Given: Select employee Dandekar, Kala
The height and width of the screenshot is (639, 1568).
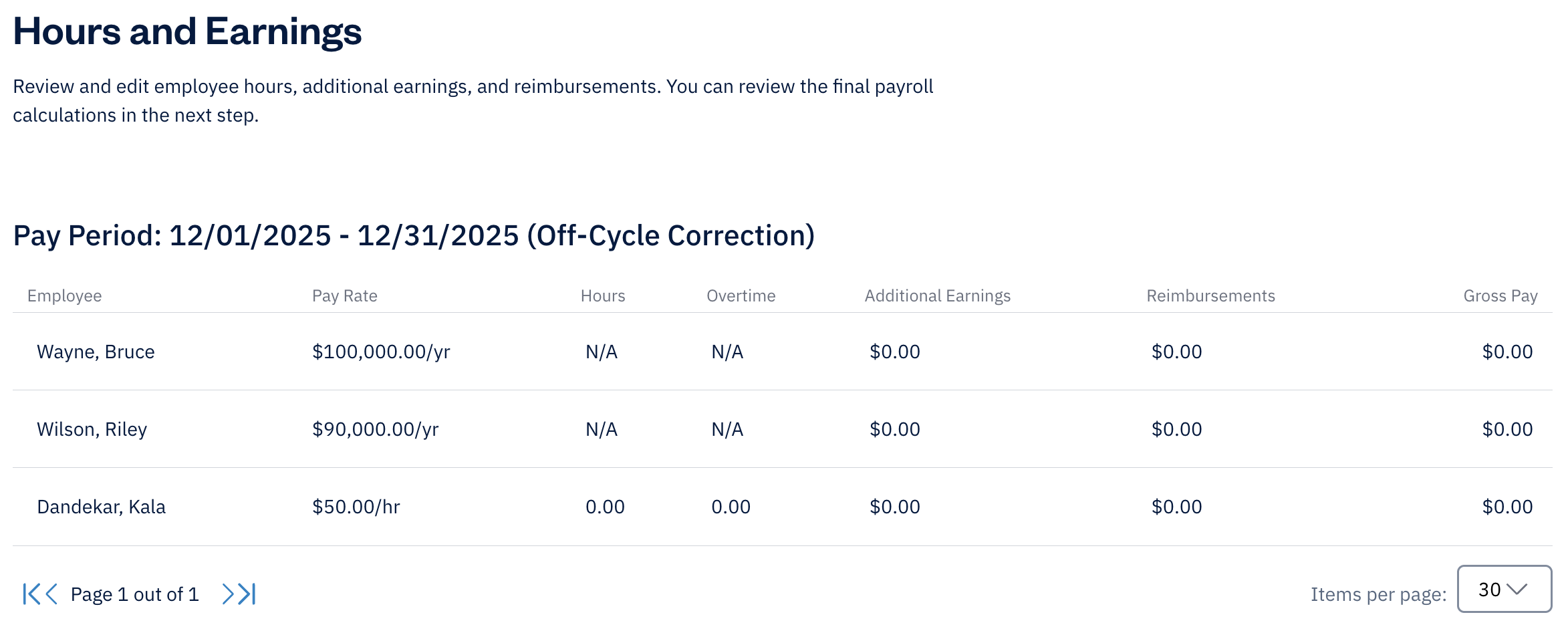Looking at the screenshot, I should coord(101,507).
